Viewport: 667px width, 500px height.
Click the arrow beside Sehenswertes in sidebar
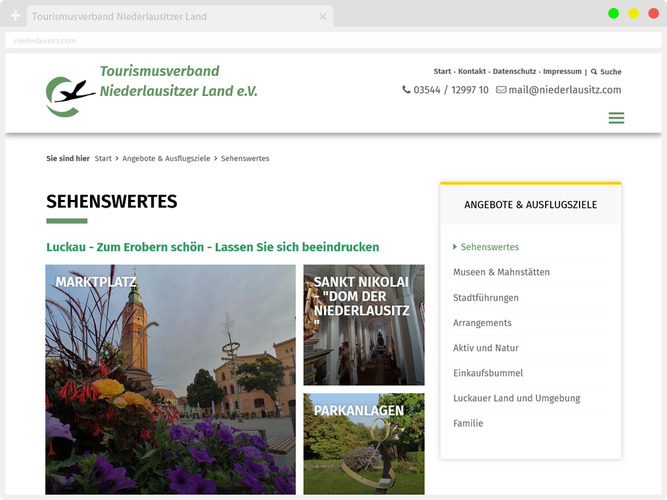click(x=455, y=247)
